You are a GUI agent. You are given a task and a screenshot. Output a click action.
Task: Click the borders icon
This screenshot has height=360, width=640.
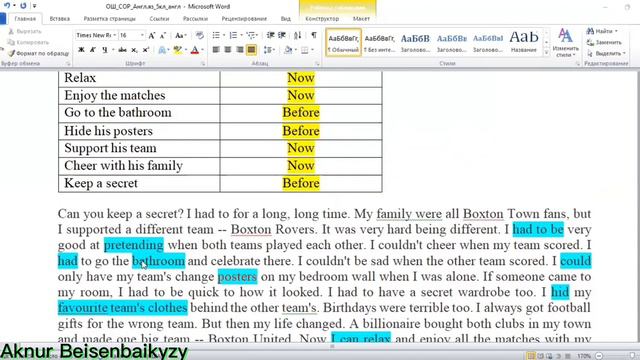pyautogui.click(x=304, y=50)
